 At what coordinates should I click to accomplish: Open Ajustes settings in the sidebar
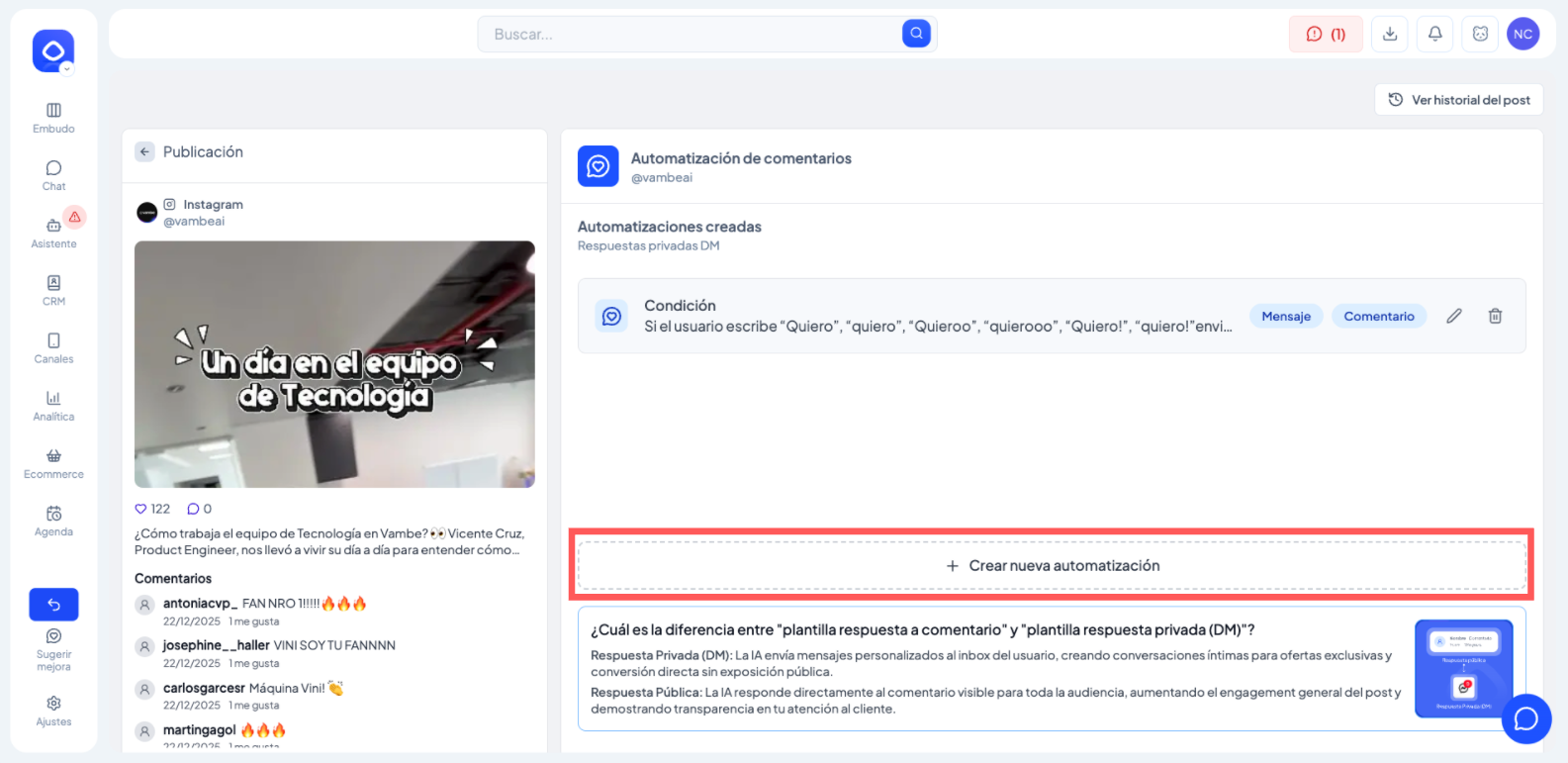point(53,710)
